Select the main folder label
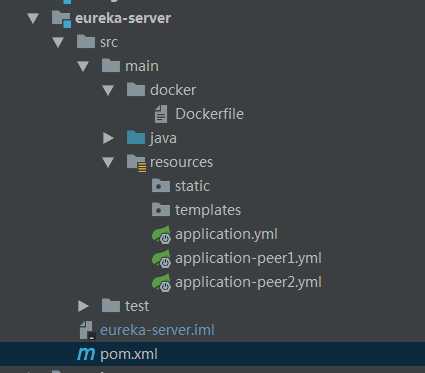425x373 pixels. click(x=142, y=66)
